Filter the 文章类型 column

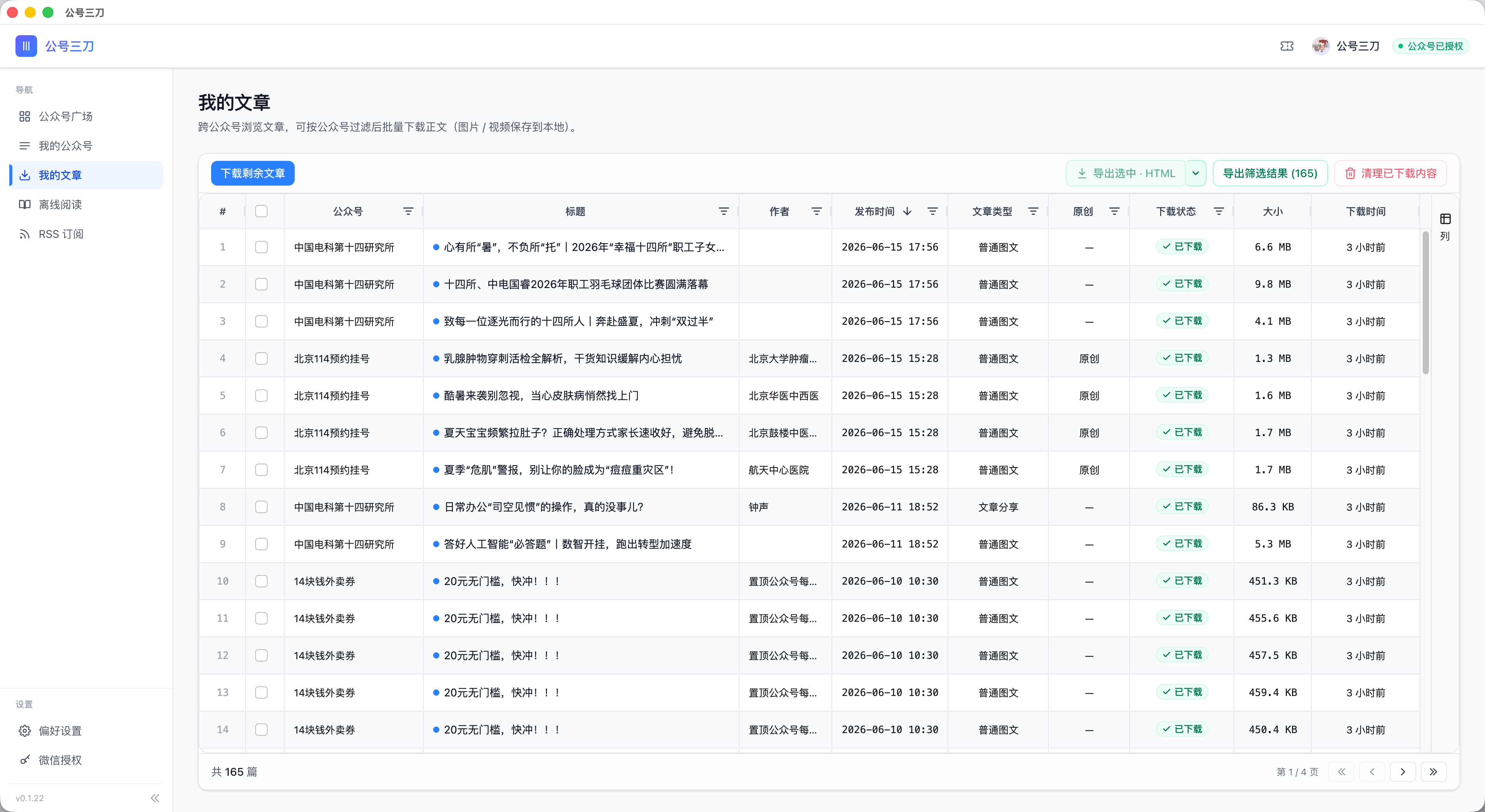click(x=1034, y=212)
